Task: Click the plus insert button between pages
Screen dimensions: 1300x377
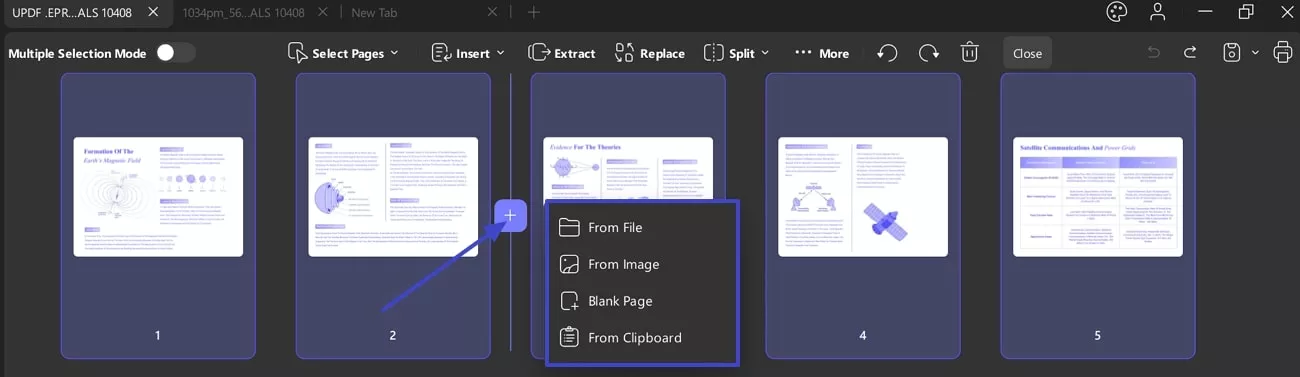Action: pos(510,215)
